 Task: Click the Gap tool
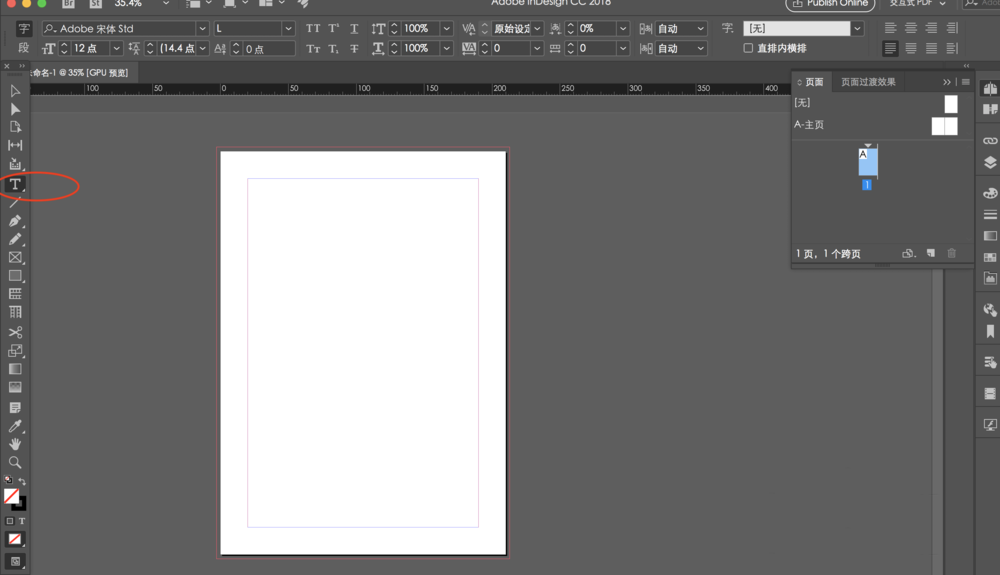click(x=15, y=146)
